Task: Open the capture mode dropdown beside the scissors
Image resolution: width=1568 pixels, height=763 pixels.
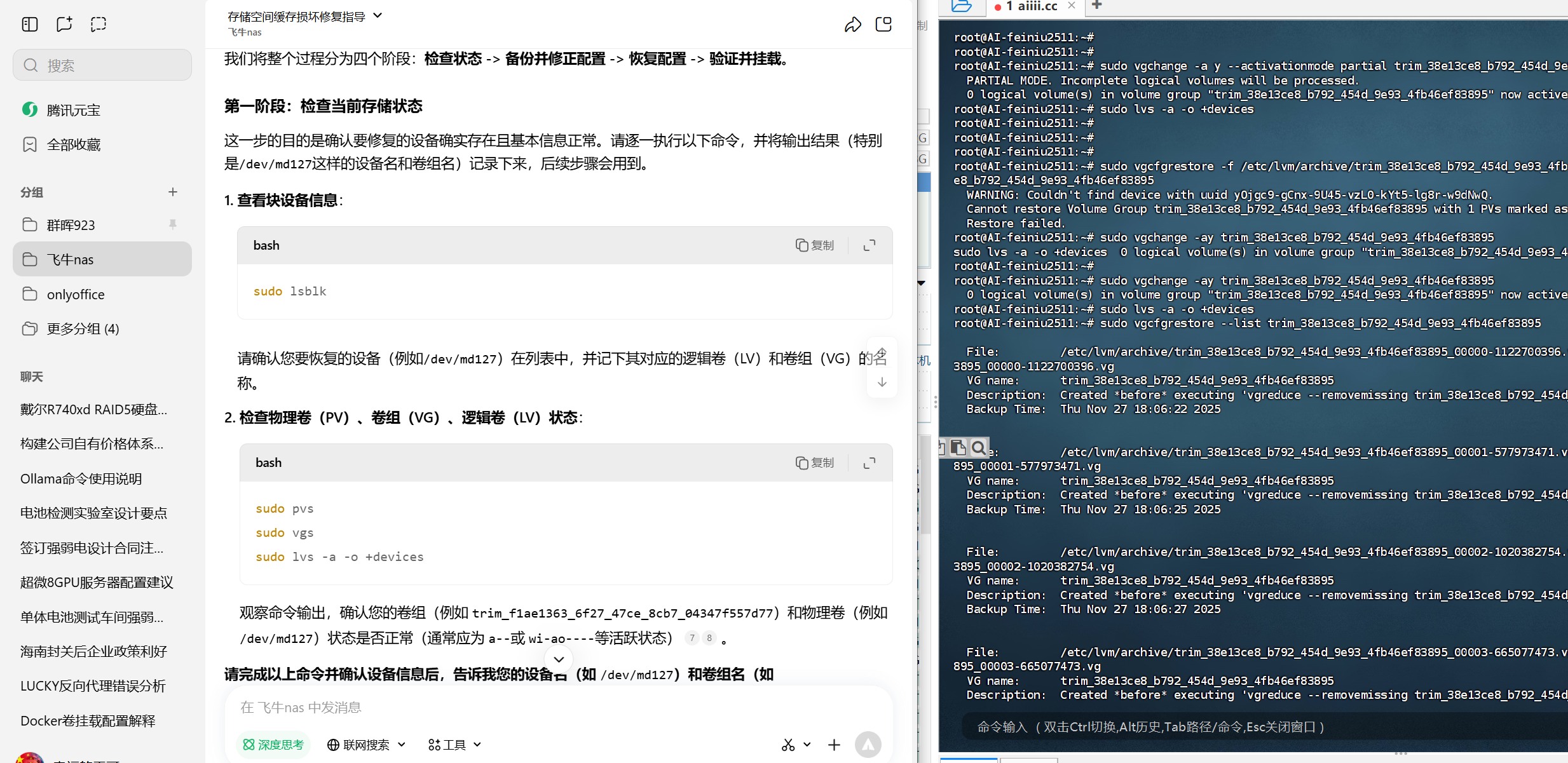Action: (807, 744)
